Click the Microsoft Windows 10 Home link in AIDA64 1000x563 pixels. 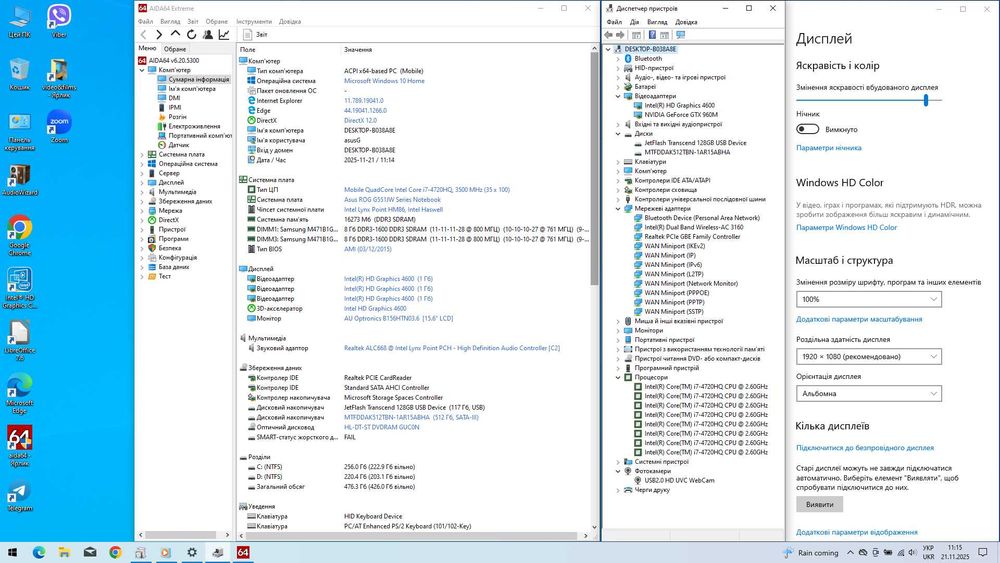[384, 81]
